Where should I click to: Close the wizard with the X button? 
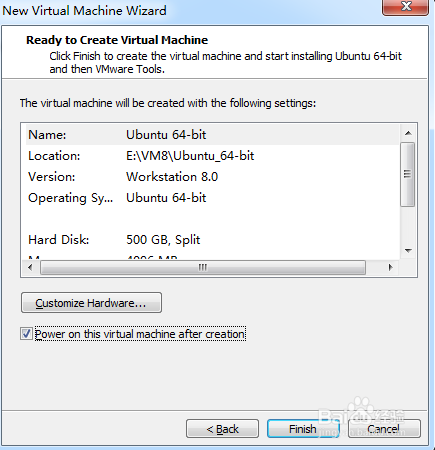(x=406, y=7)
